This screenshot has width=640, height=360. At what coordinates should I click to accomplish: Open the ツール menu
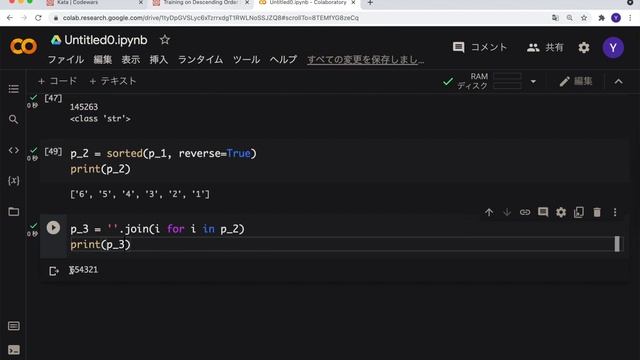click(246, 60)
